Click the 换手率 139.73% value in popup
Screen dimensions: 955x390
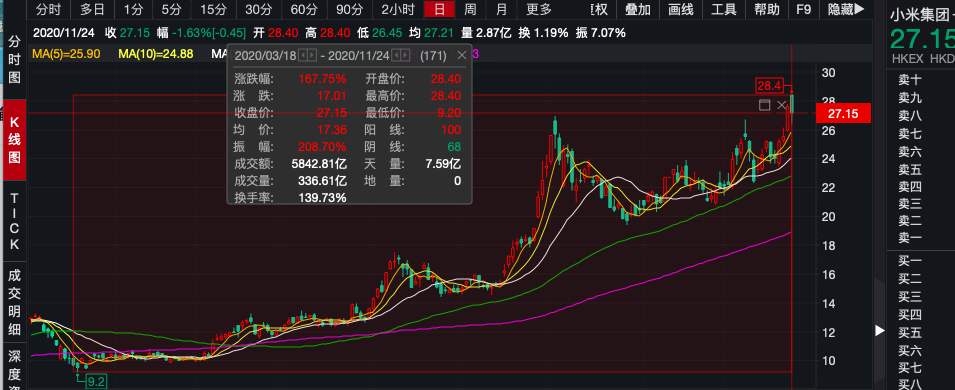[x=322, y=197]
